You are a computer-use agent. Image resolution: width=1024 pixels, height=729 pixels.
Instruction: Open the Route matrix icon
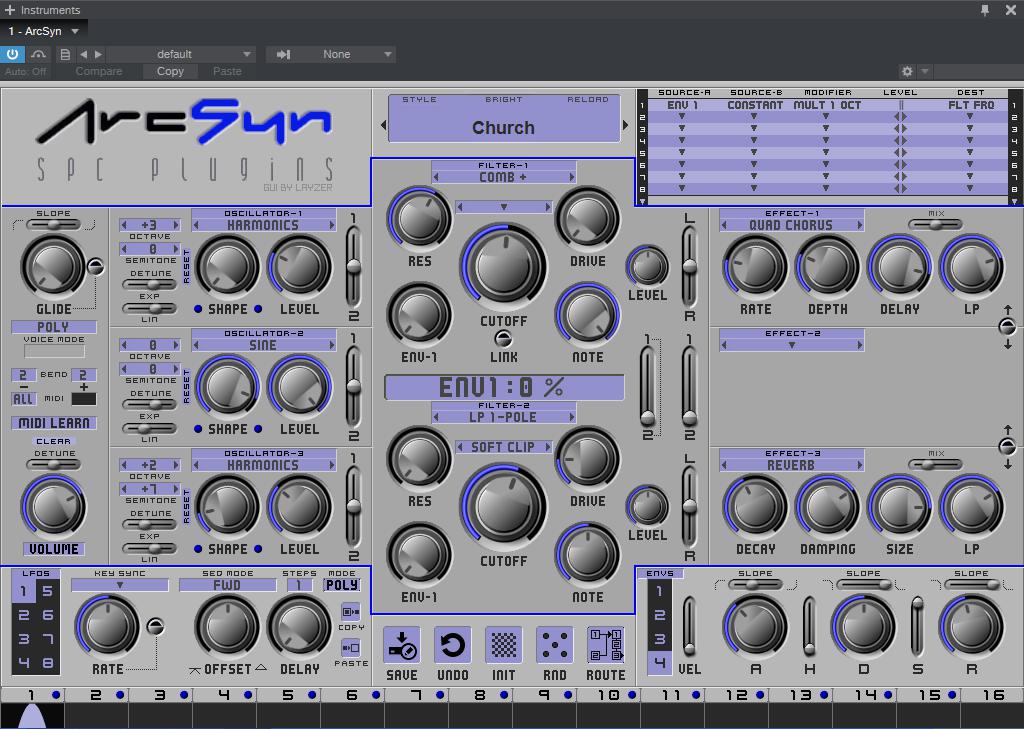pyautogui.click(x=605, y=645)
